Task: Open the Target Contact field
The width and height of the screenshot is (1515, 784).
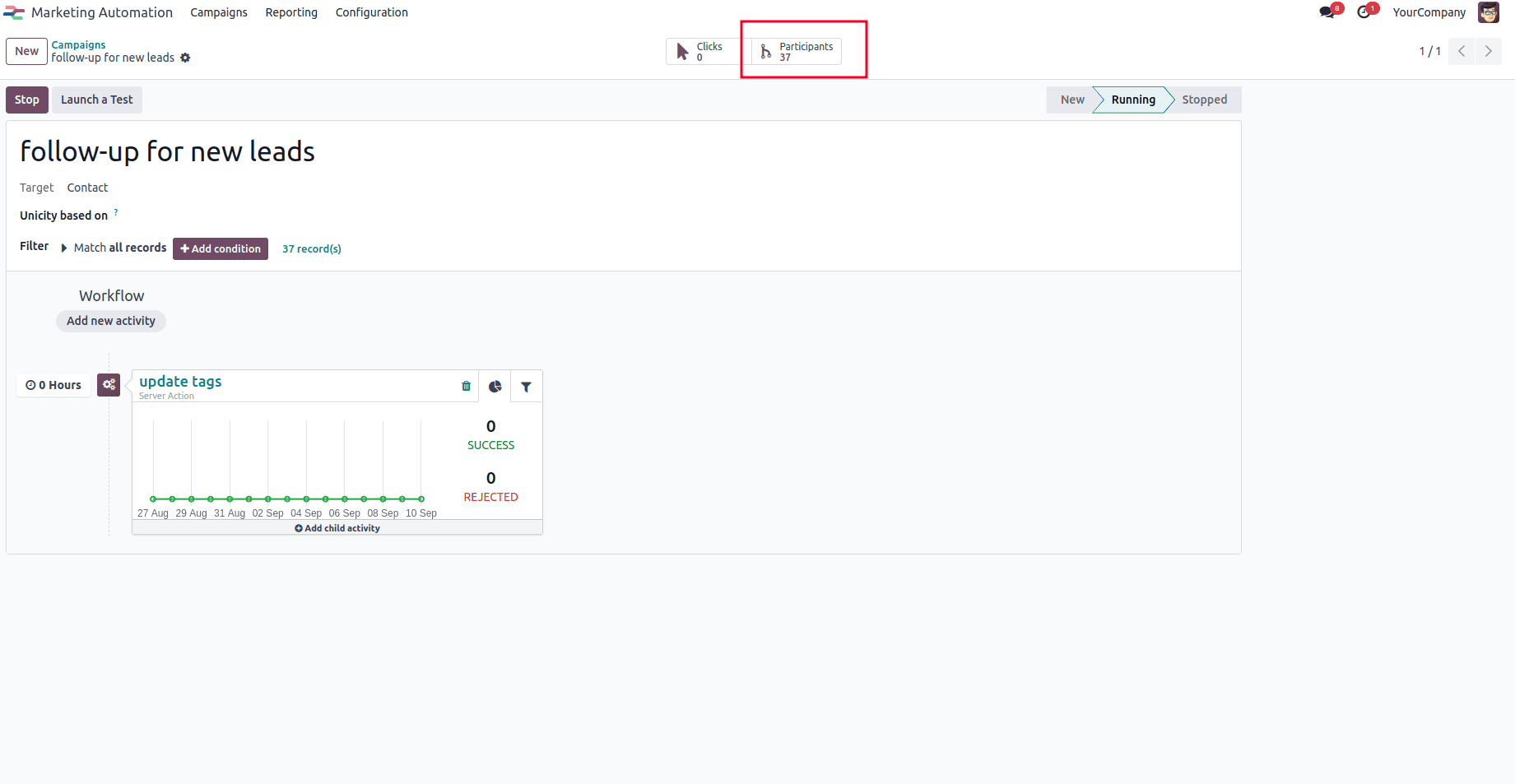Action: pos(87,188)
